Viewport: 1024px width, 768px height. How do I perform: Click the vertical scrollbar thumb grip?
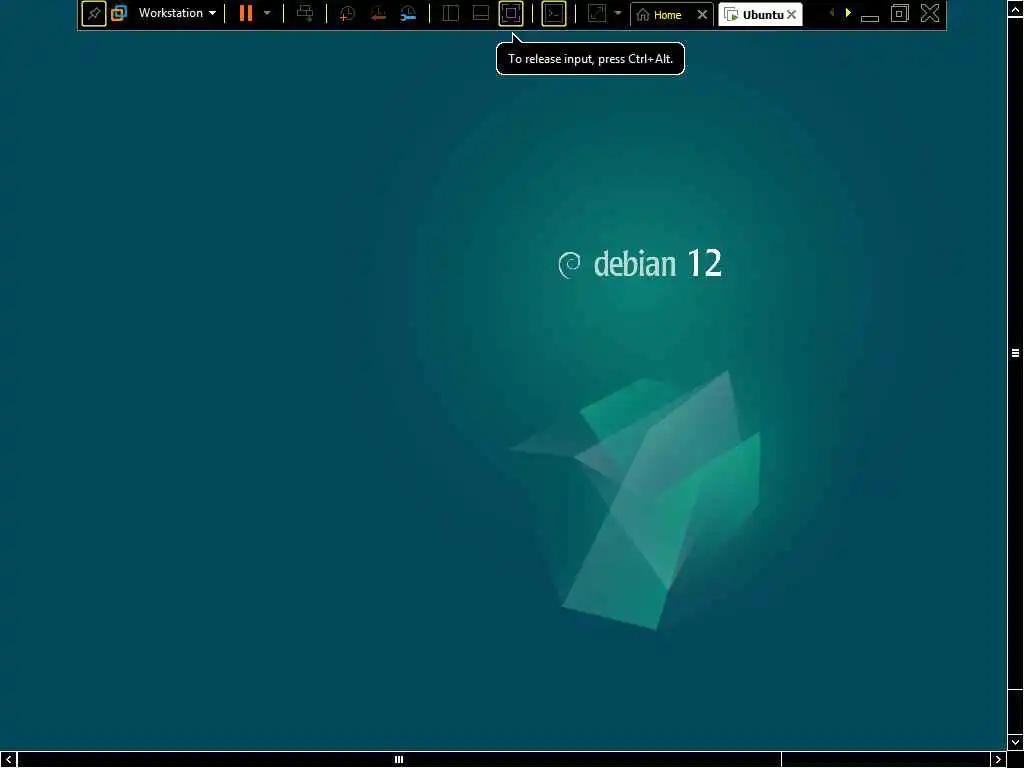pyautogui.click(x=1016, y=353)
